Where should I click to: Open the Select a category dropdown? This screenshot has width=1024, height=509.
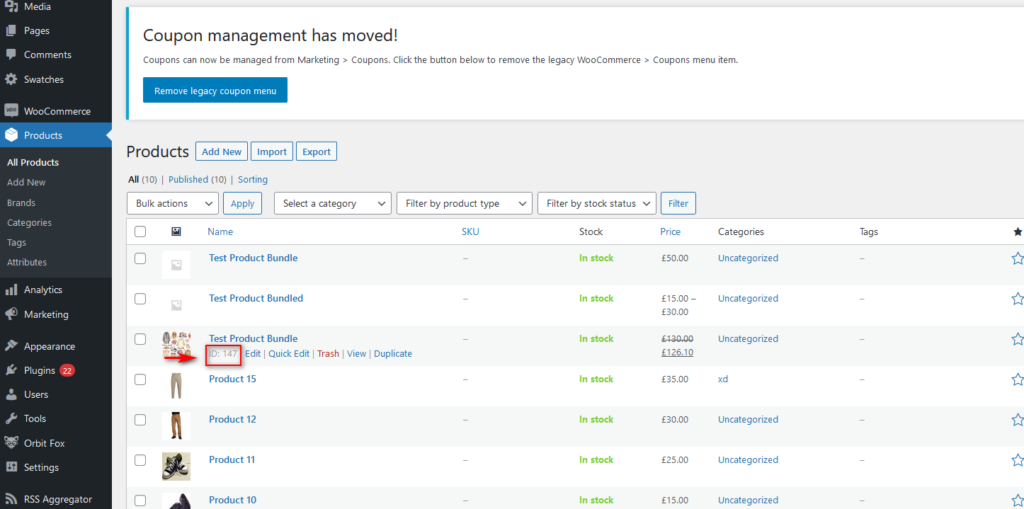coord(332,203)
